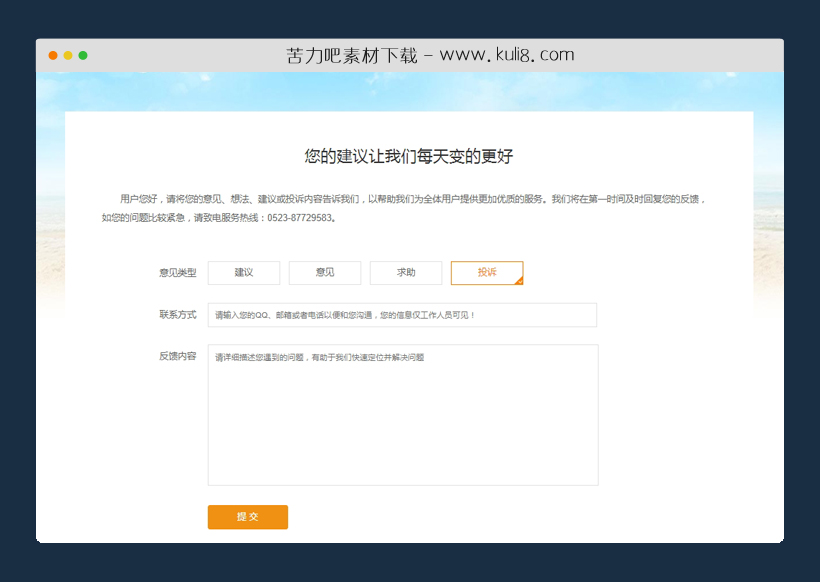820x582 pixels.
Task: Click the yellow traffic-light dot in title bar
Action: (68, 56)
